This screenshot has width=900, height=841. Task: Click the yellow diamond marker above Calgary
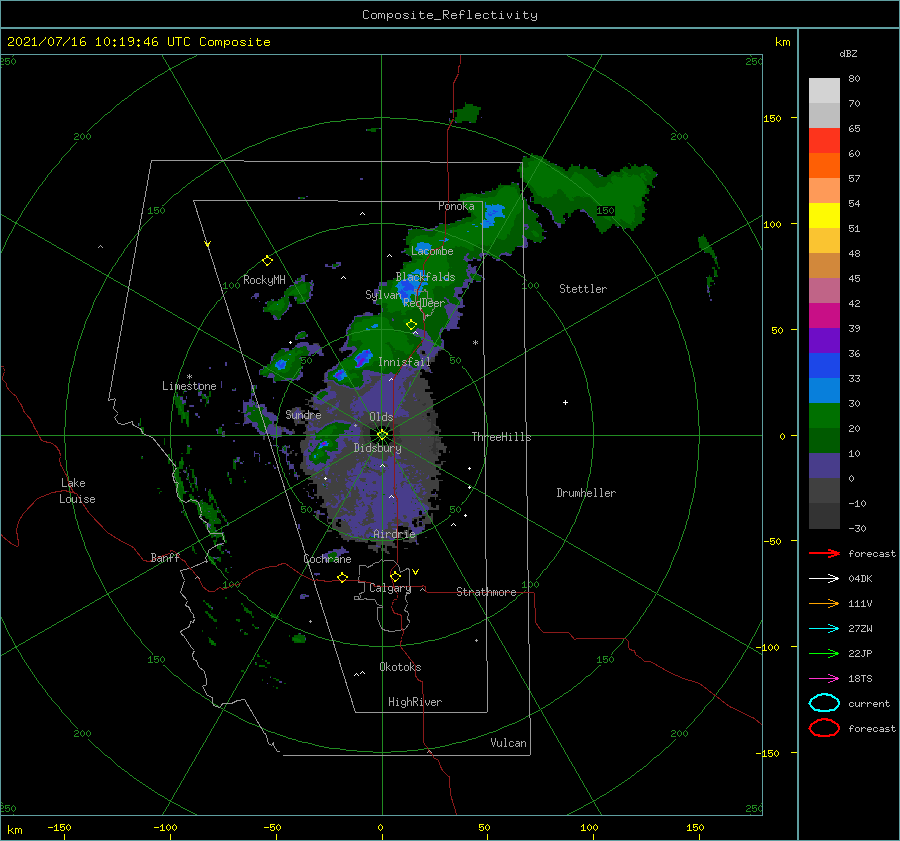click(x=395, y=576)
